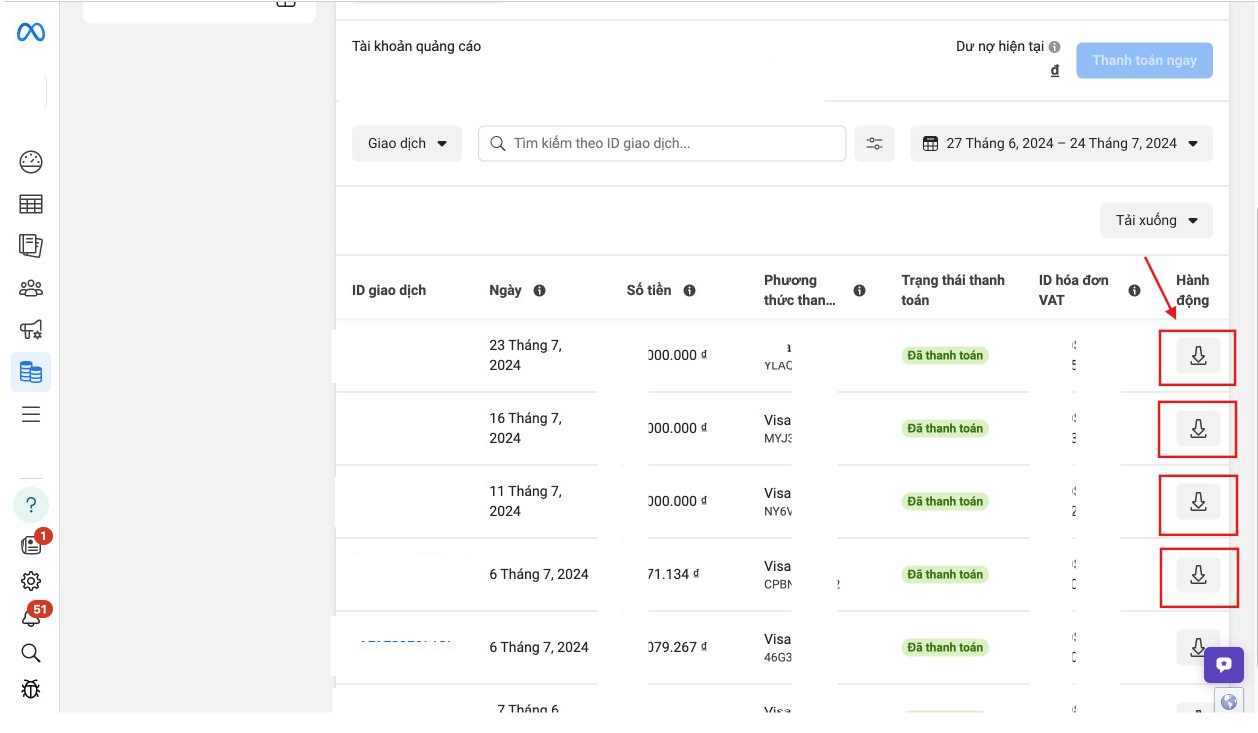Click the outstanding balance đ amount link
1258x733 pixels.
click(1055, 71)
